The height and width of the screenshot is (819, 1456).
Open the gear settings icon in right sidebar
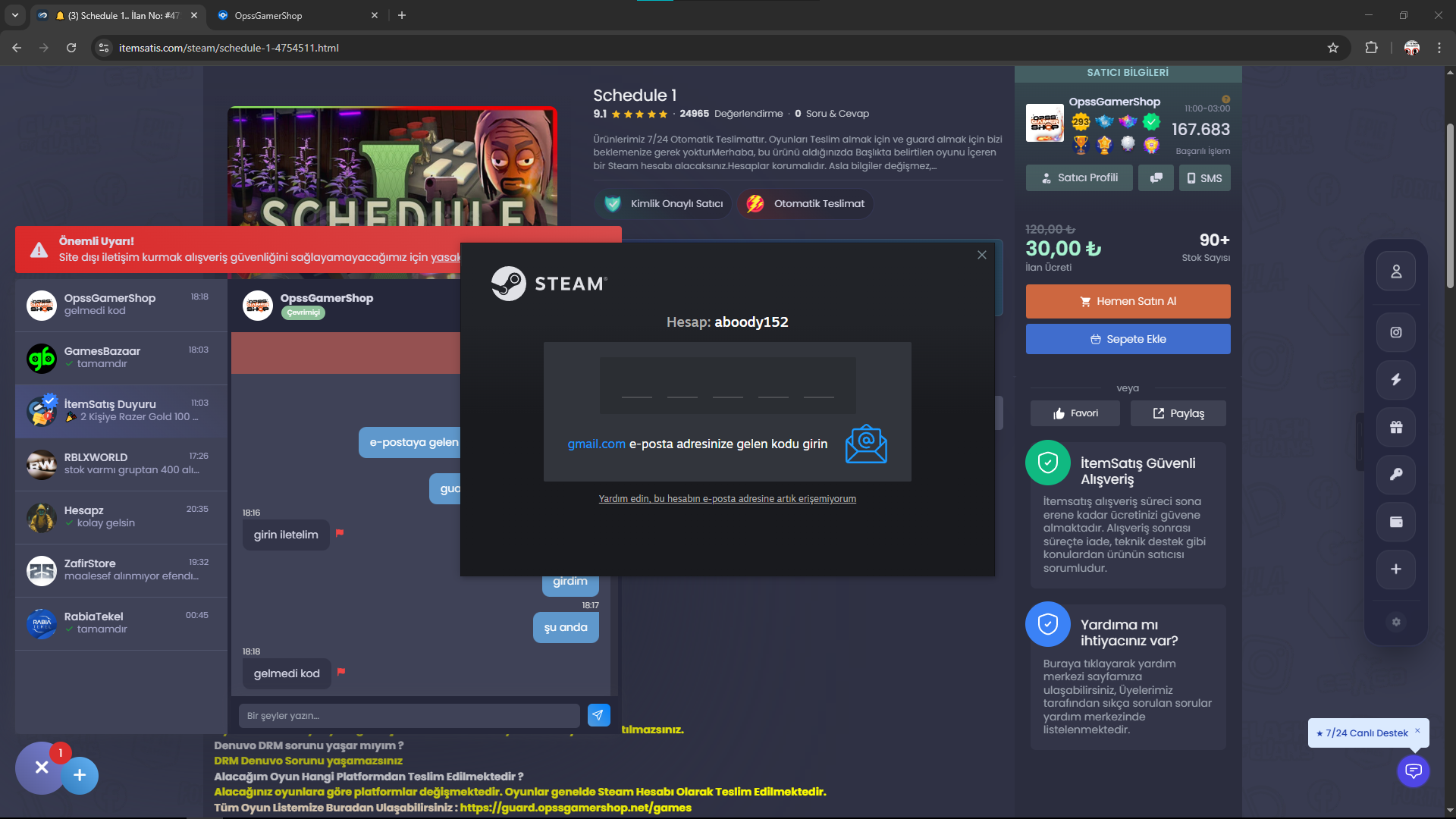tap(1396, 622)
